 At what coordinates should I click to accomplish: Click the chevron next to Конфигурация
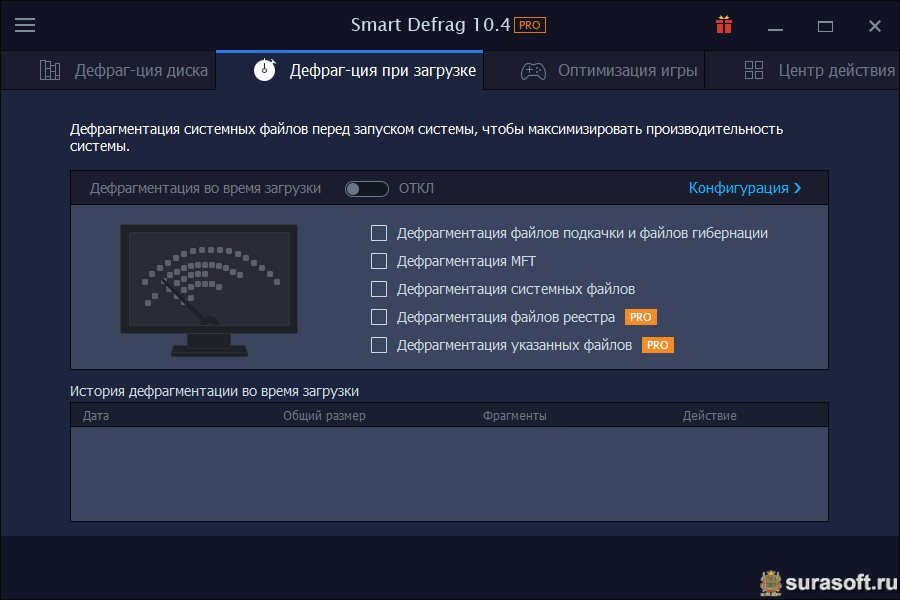point(797,188)
